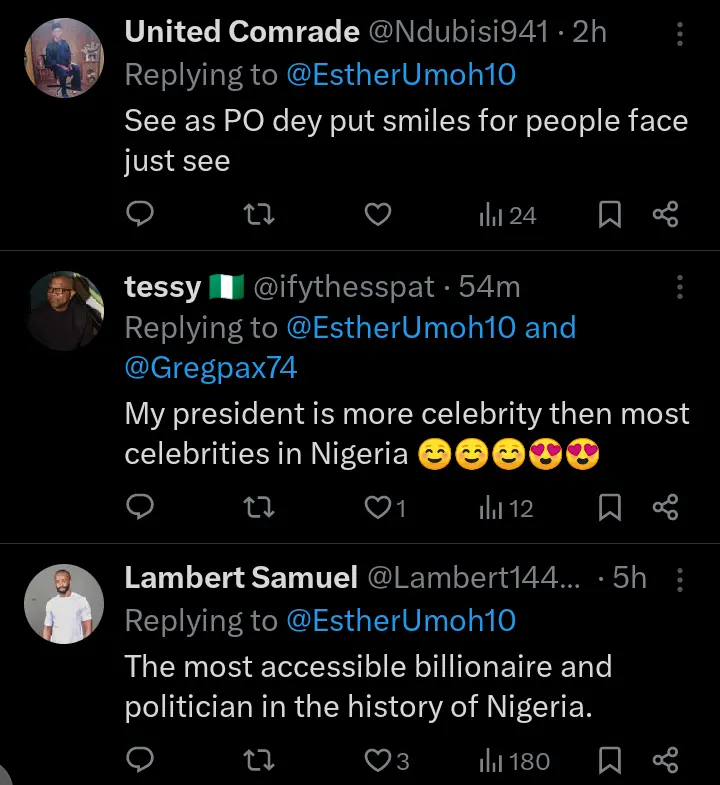Open Lambert Samuel's profile avatar
This screenshot has height=785, width=720.
(64, 603)
